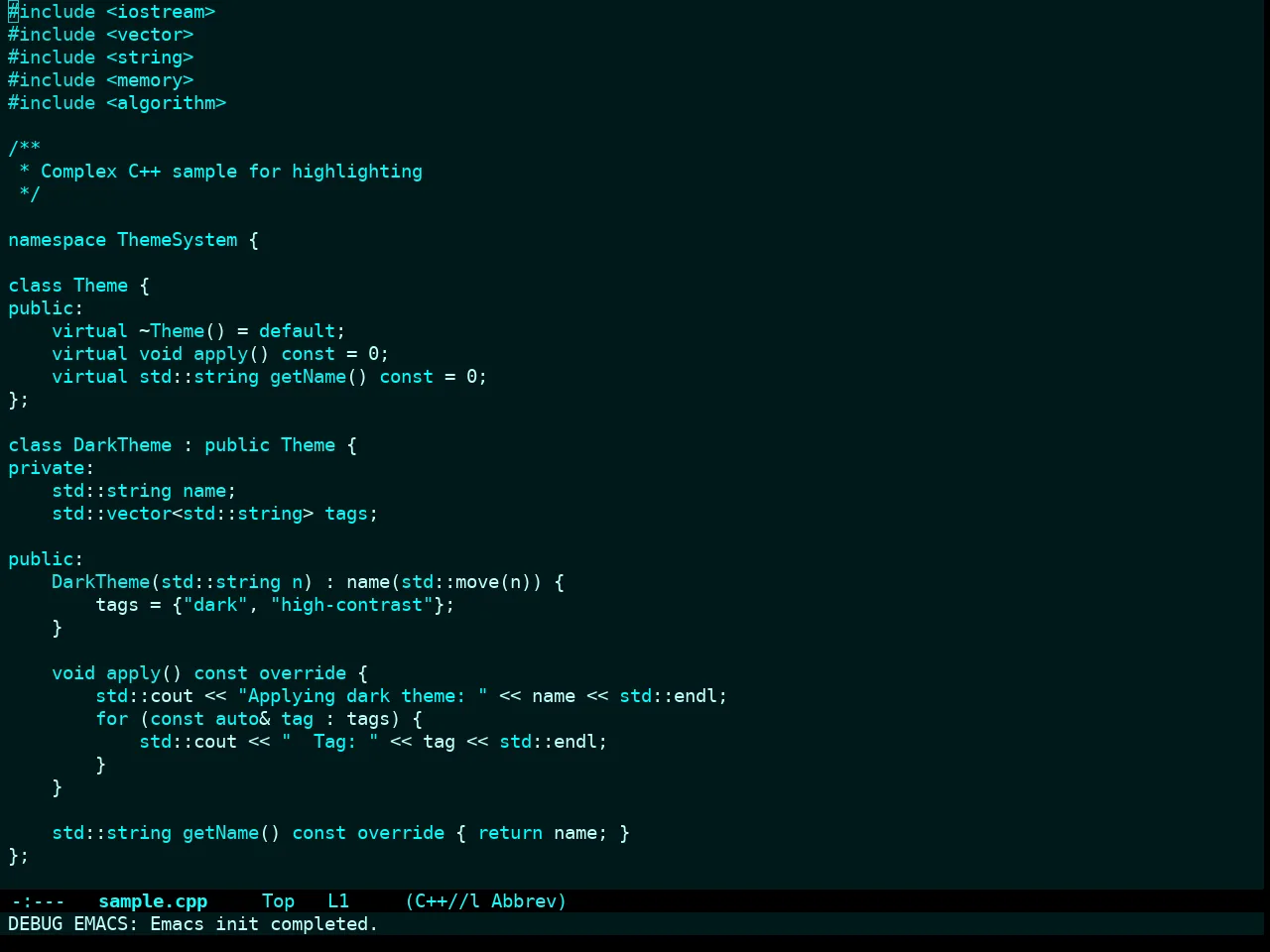Click 'auto&' in the for loop
The image size is (1270, 952).
(x=242, y=719)
